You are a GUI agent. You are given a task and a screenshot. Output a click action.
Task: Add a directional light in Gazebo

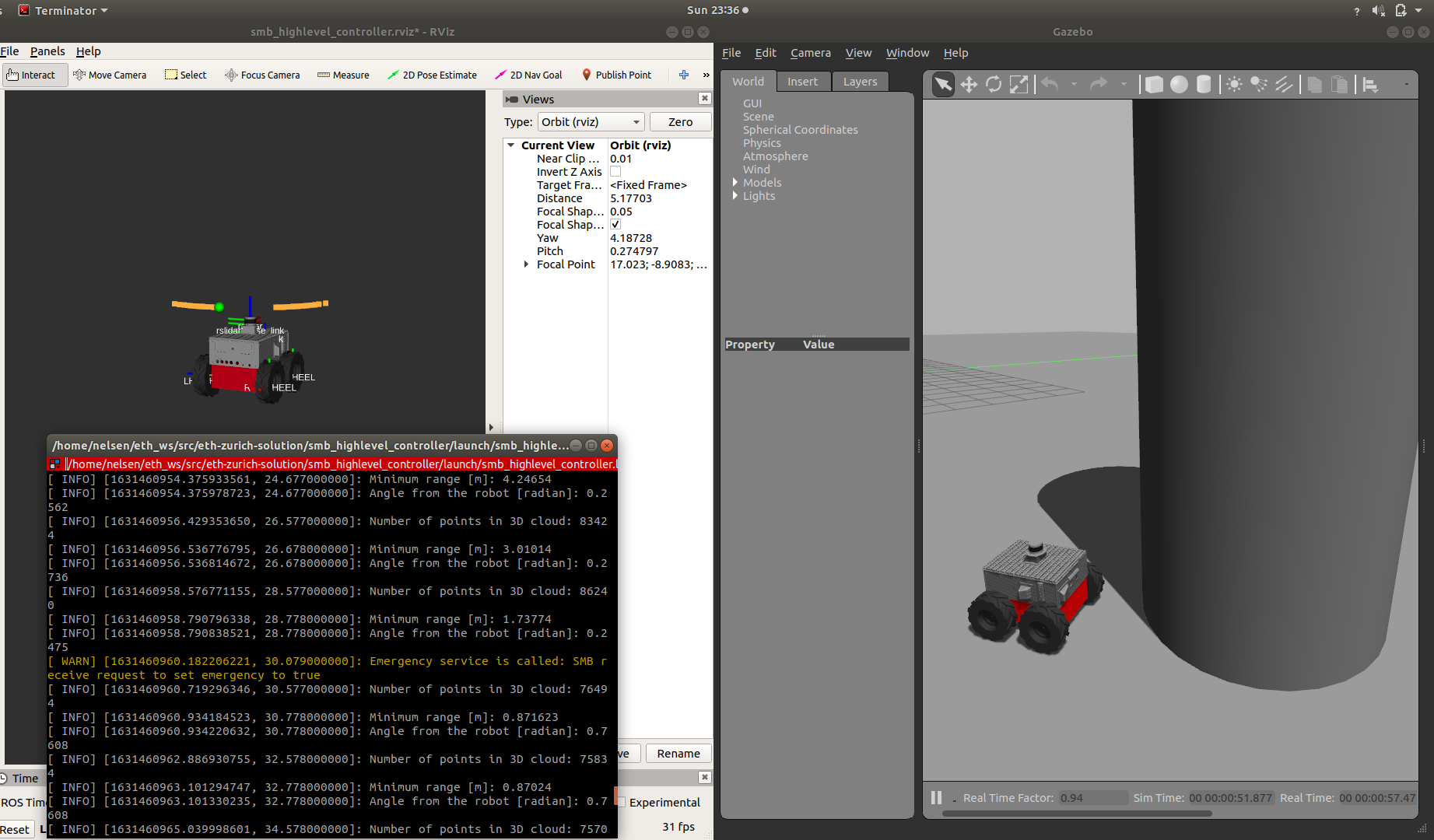(1284, 84)
